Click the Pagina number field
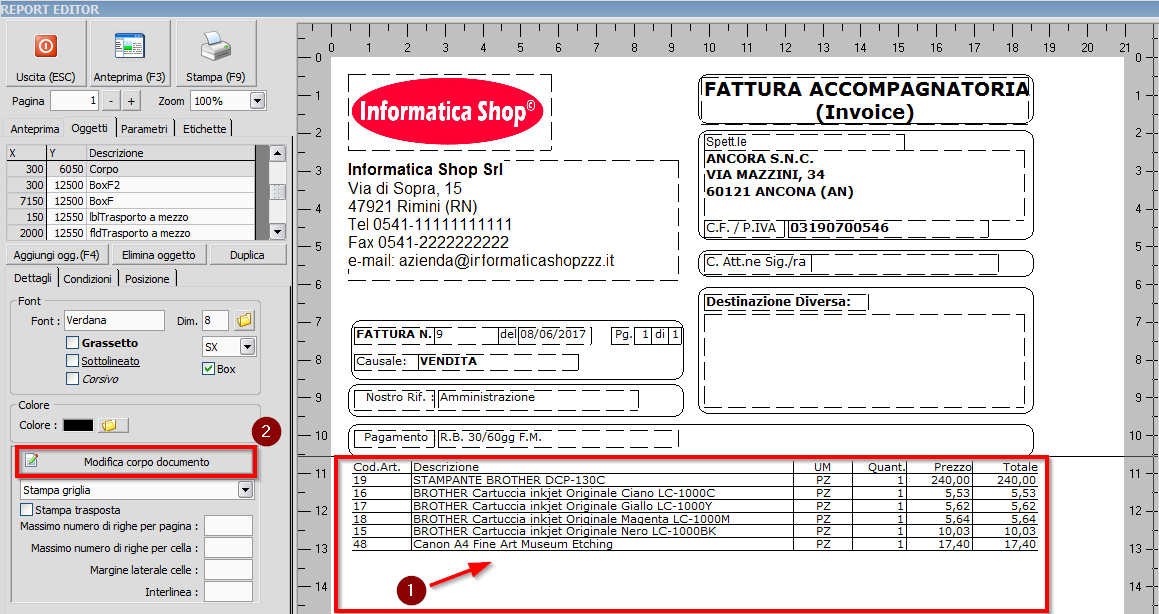The image size is (1159, 614). click(x=75, y=100)
